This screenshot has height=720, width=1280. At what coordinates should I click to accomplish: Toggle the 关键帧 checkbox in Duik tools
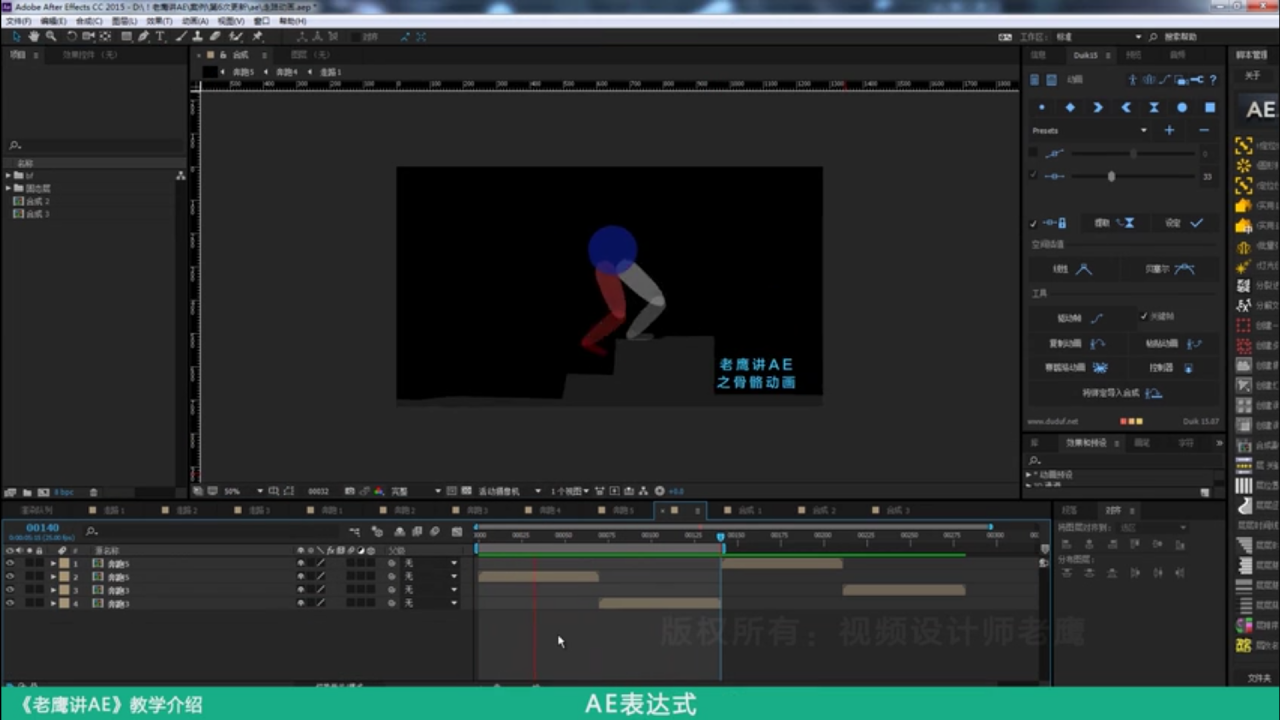[x=1145, y=316]
